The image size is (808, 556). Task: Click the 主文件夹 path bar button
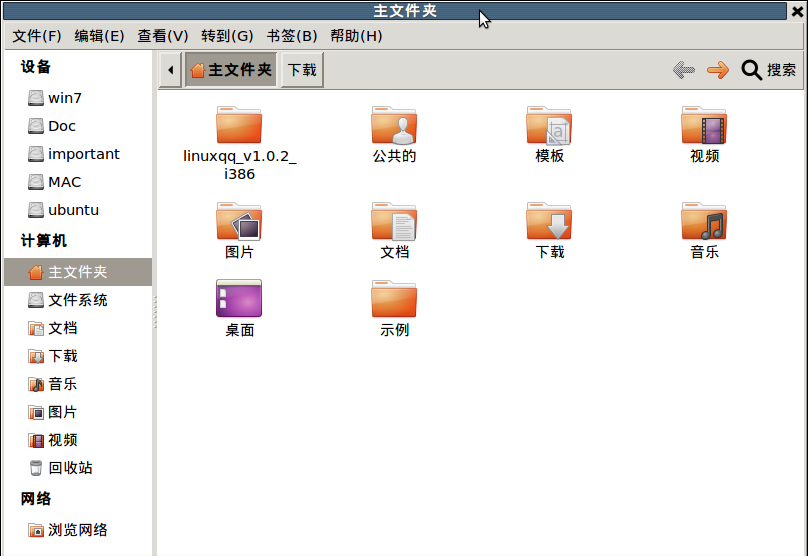tap(231, 70)
